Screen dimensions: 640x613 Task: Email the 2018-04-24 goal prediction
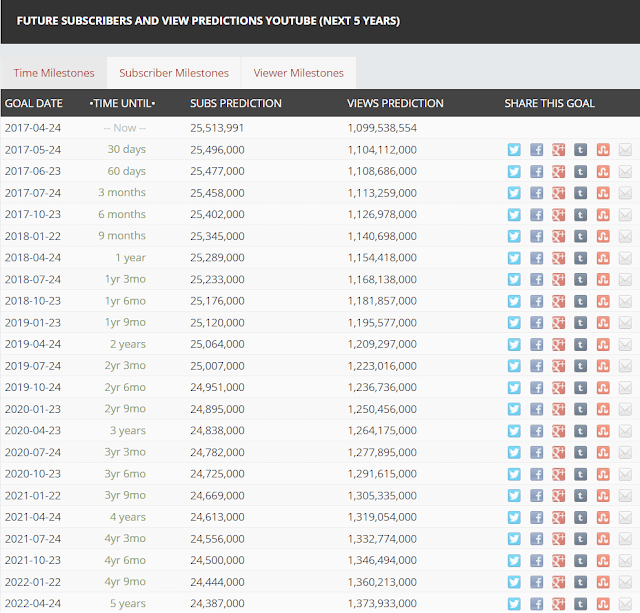[x=625, y=258]
